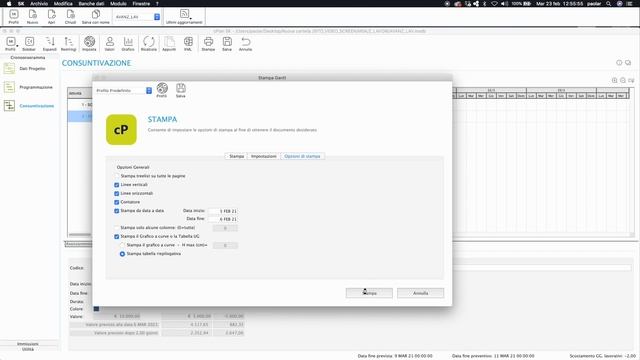This screenshot has width=640, height=360.
Task: Click the zoom out icon above Gantt
Action: tap(623, 80)
